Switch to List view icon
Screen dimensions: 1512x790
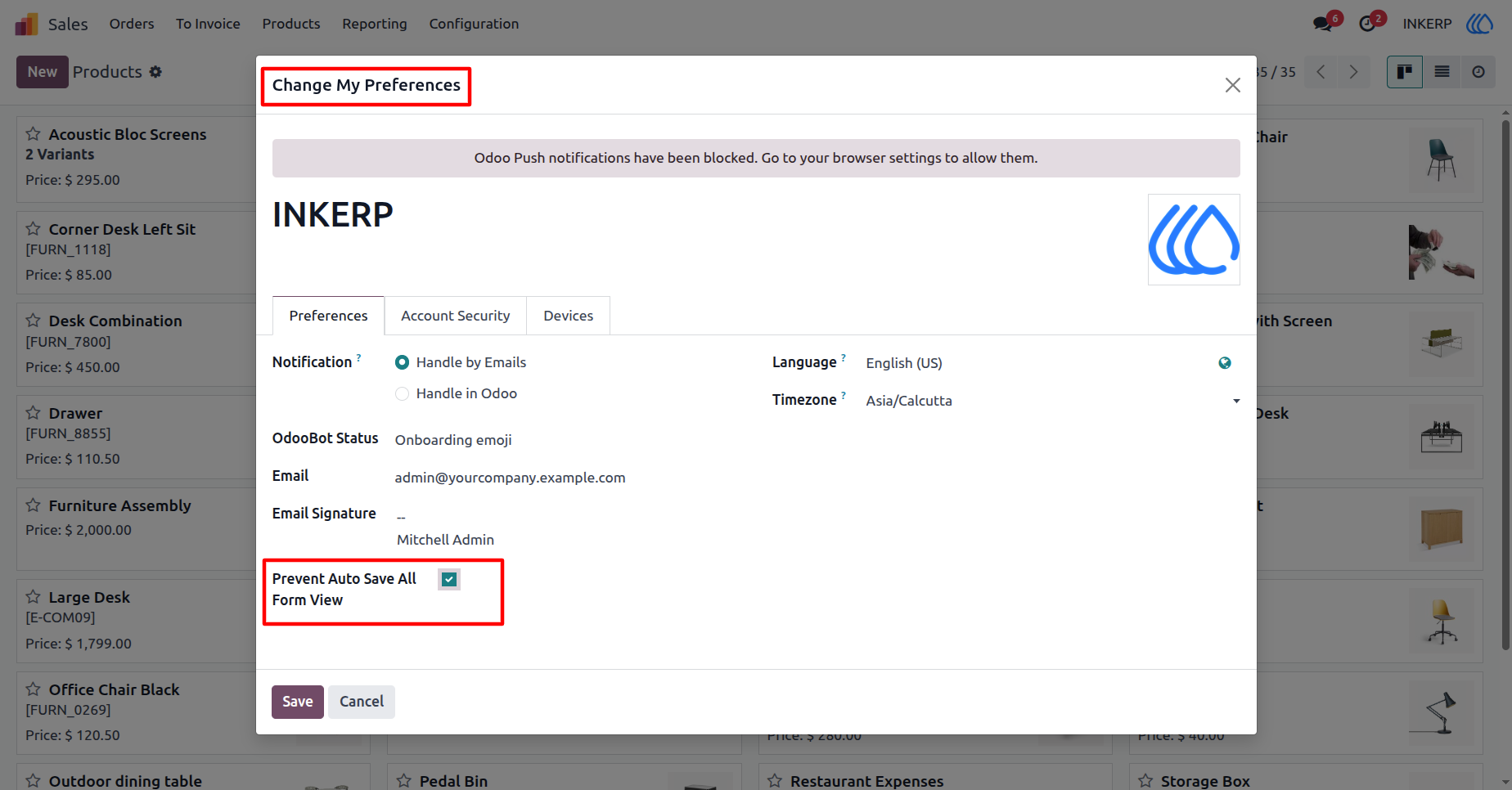(x=1442, y=72)
